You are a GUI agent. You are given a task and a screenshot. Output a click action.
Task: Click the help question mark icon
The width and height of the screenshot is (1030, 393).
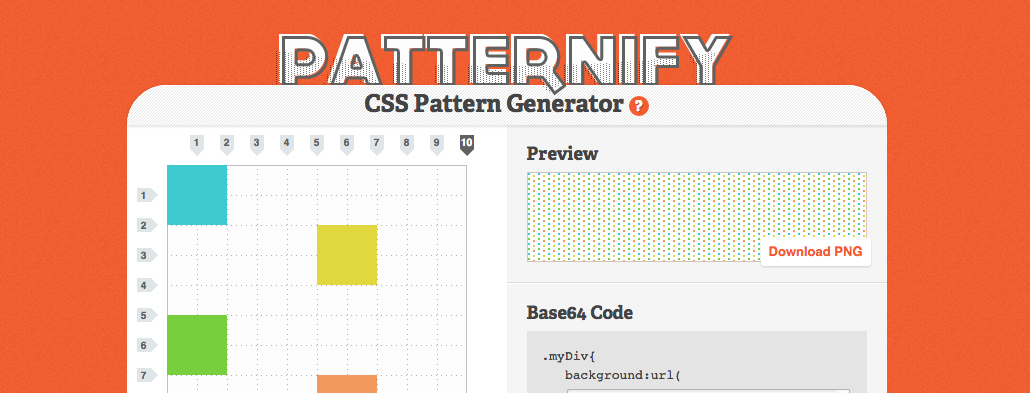[x=638, y=106]
